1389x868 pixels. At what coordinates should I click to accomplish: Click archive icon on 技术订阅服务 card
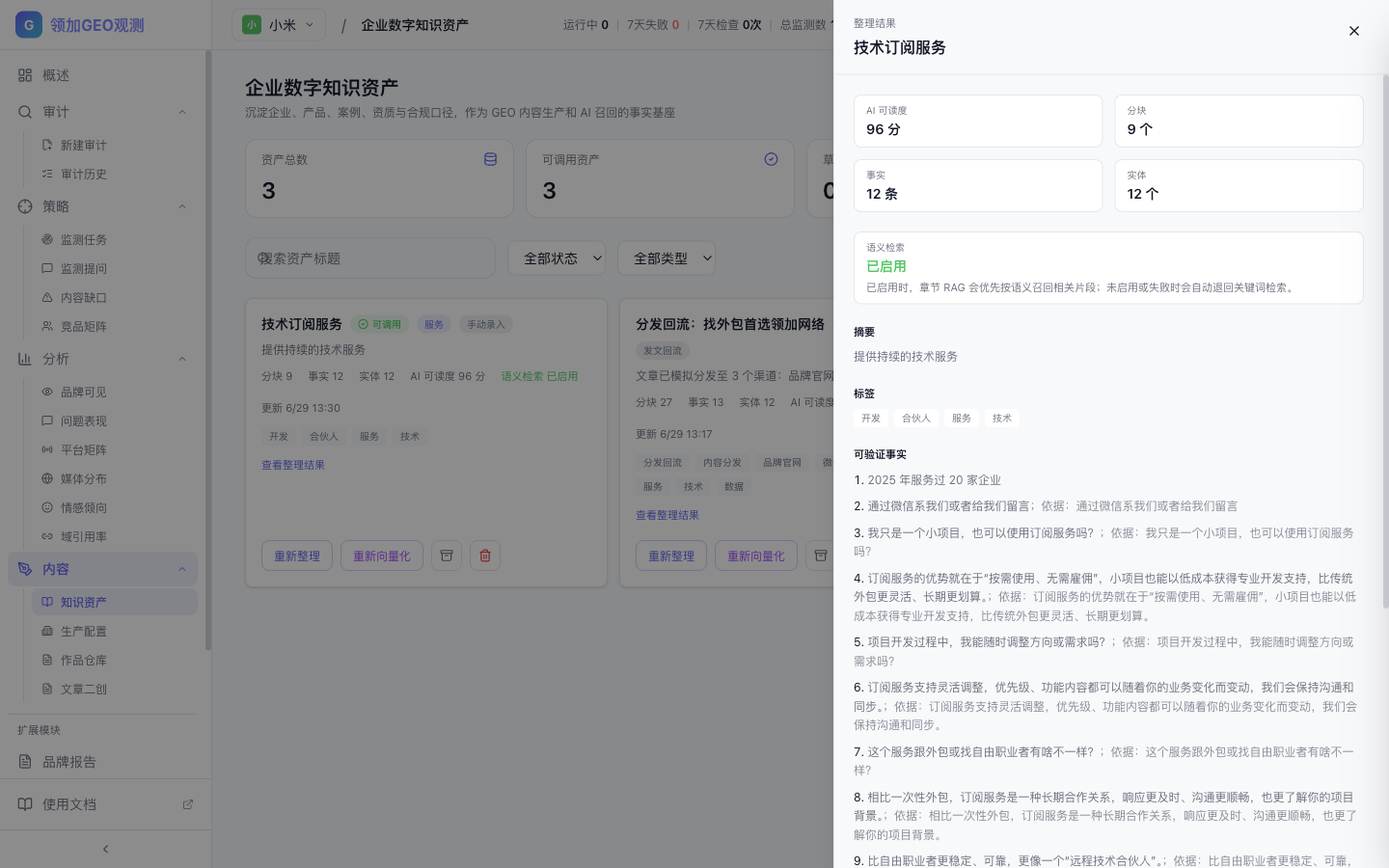pyautogui.click(x=447, y=556)
